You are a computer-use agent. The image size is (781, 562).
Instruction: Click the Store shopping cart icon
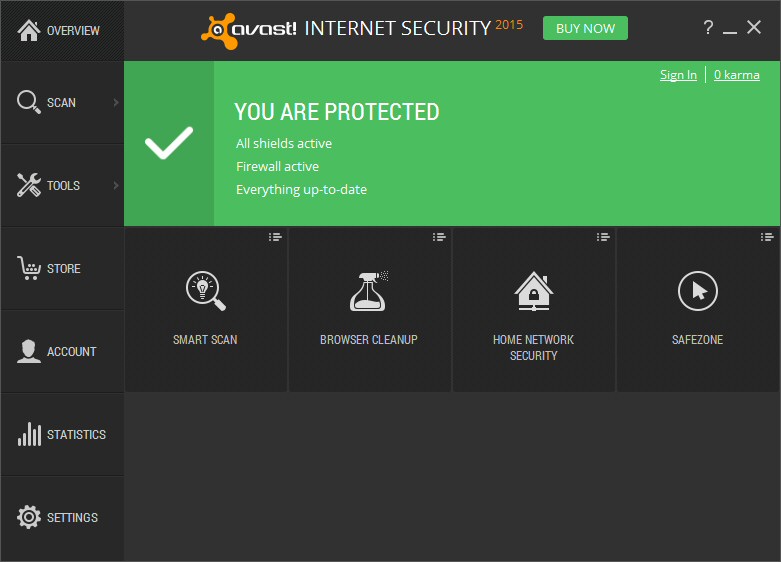pyautogui.click(x=29, y=268)
